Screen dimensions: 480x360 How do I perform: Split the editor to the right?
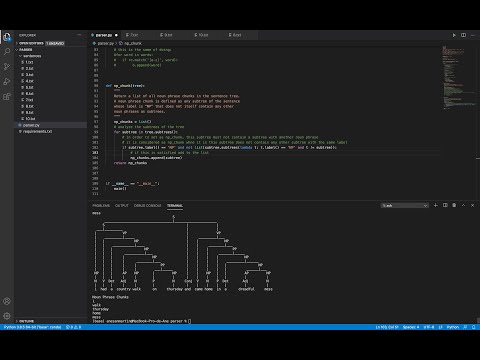tap(463, 35)
